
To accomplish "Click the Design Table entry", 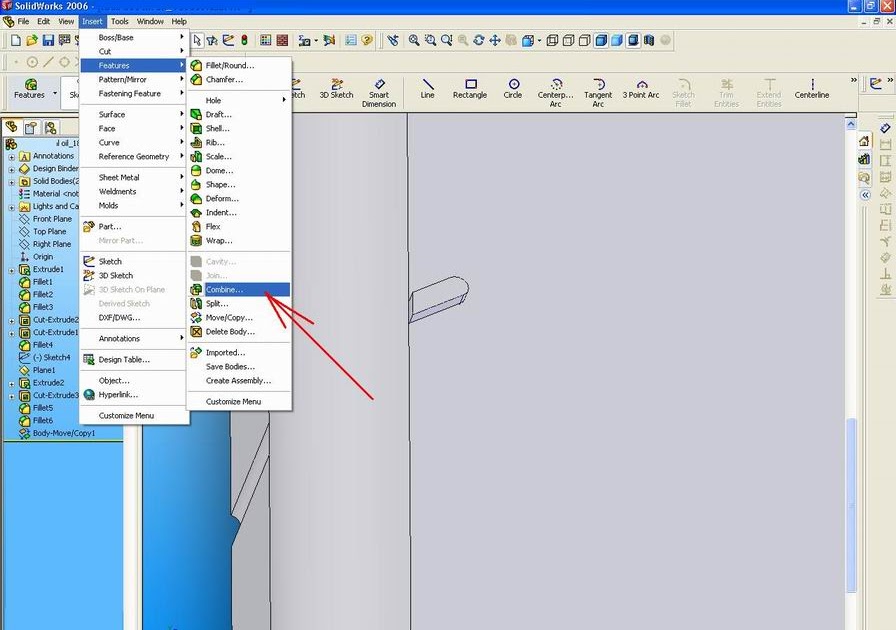I will [x=127, y=359].
